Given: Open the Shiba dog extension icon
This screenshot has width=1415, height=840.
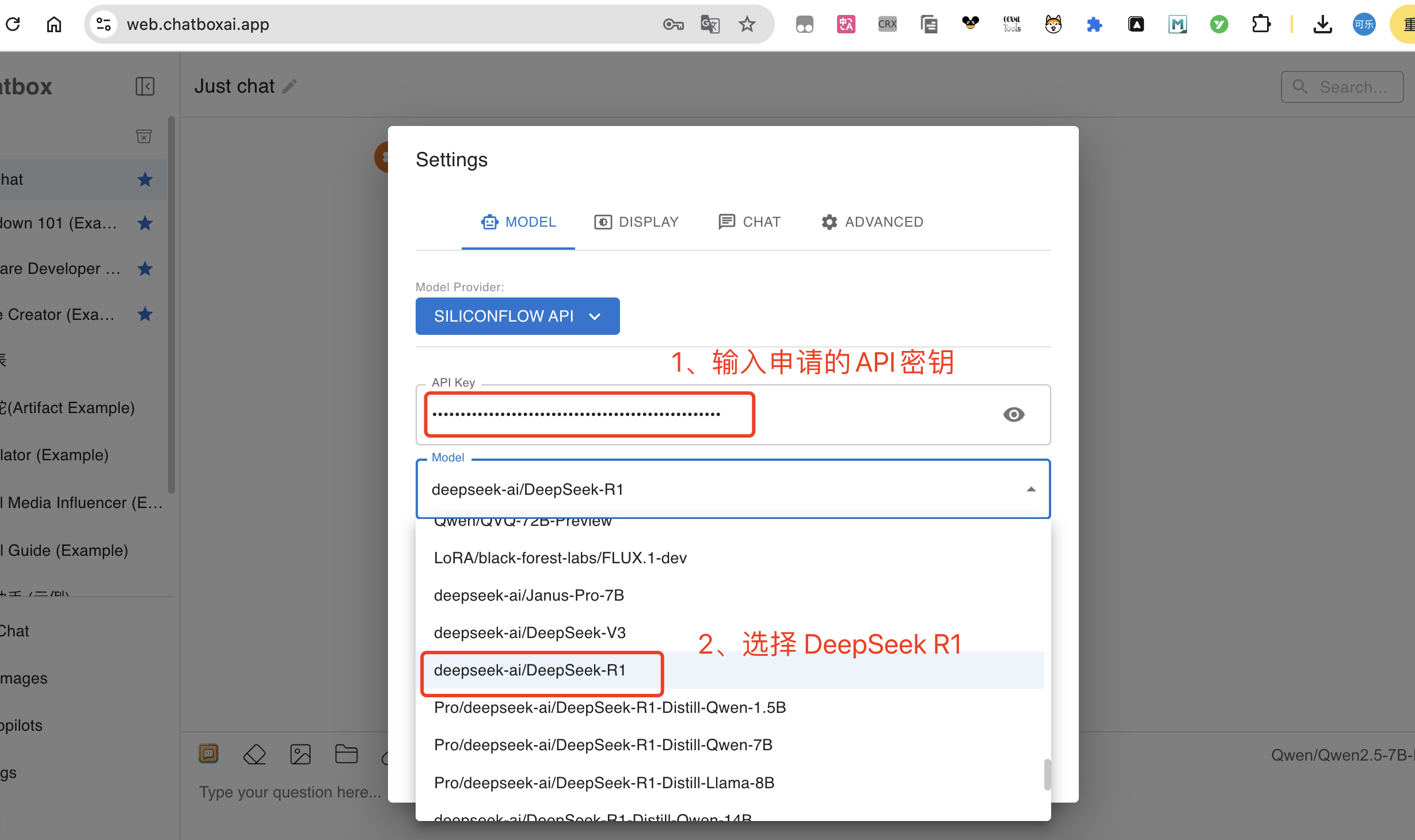Looking at the screenshot, I should point(1053,24).
